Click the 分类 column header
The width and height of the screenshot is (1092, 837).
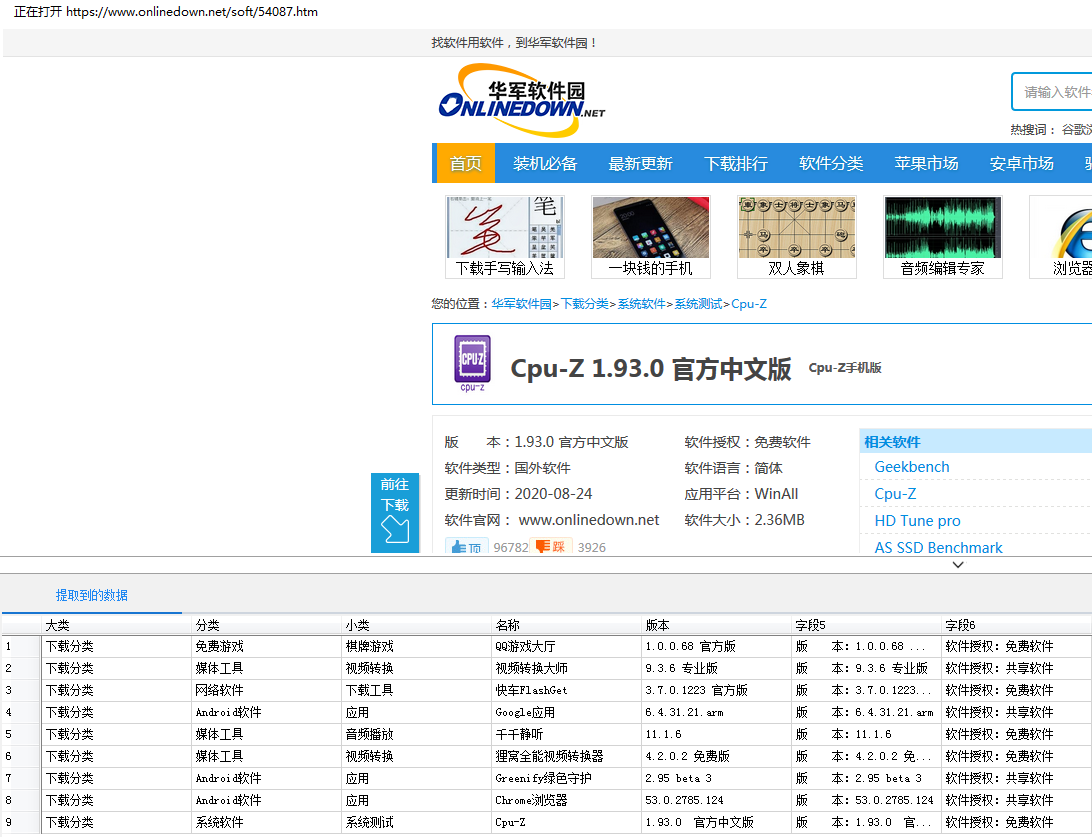[x=267, y=625]
